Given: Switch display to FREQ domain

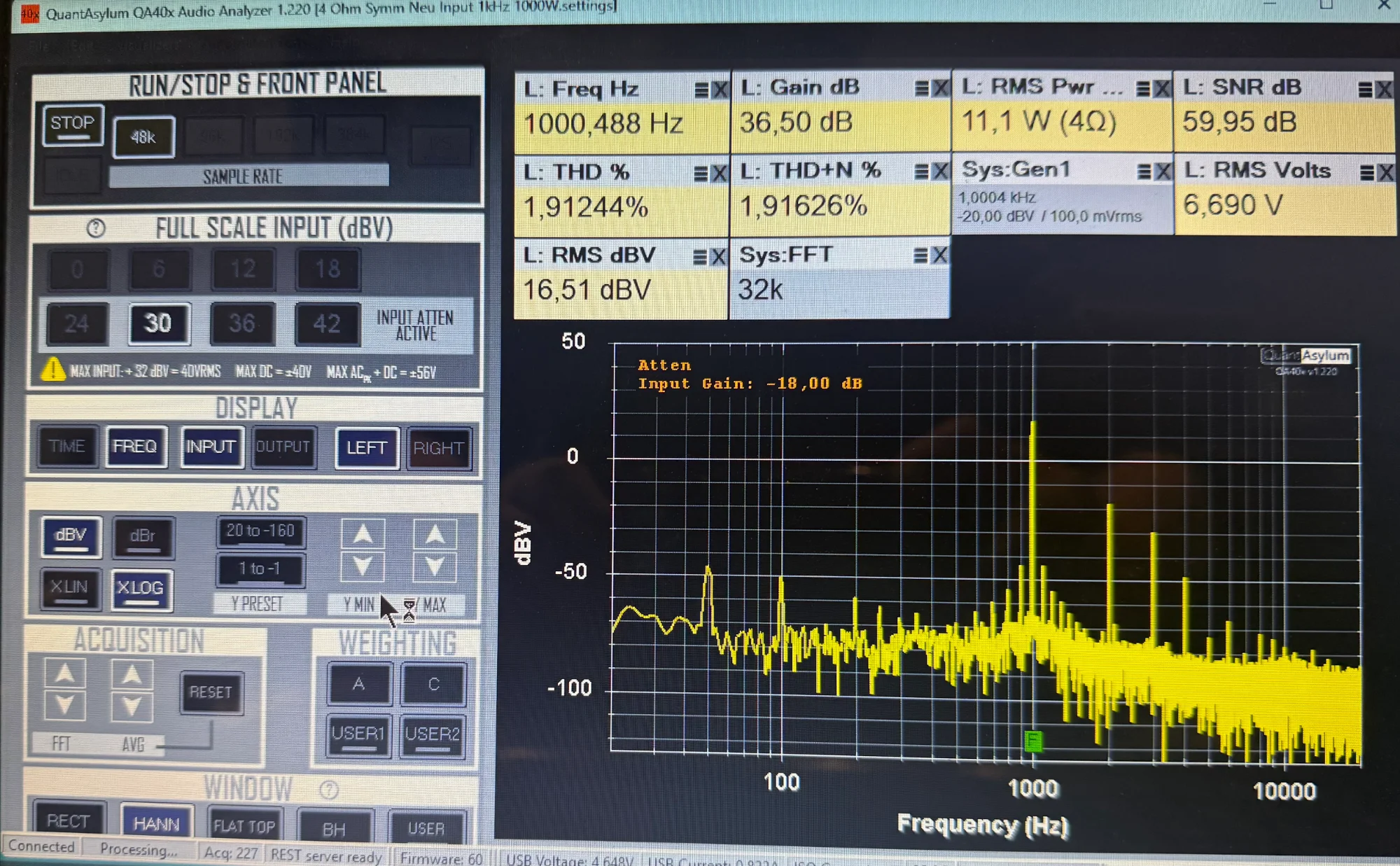Looking at the screenshot, I should click(x=136, y=447).
